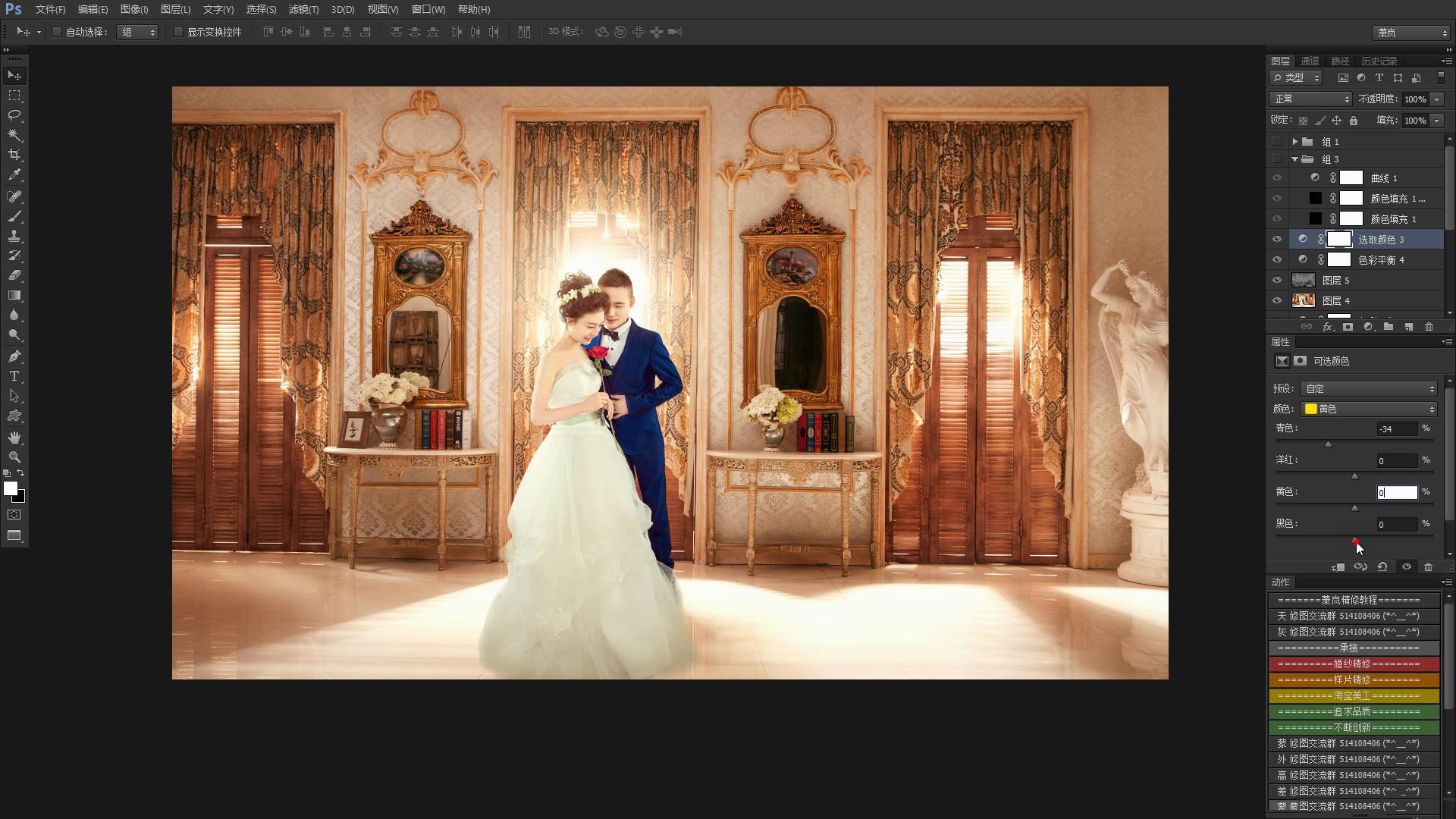
Task: Select the Eraser tool
Action: click(14, 275)
